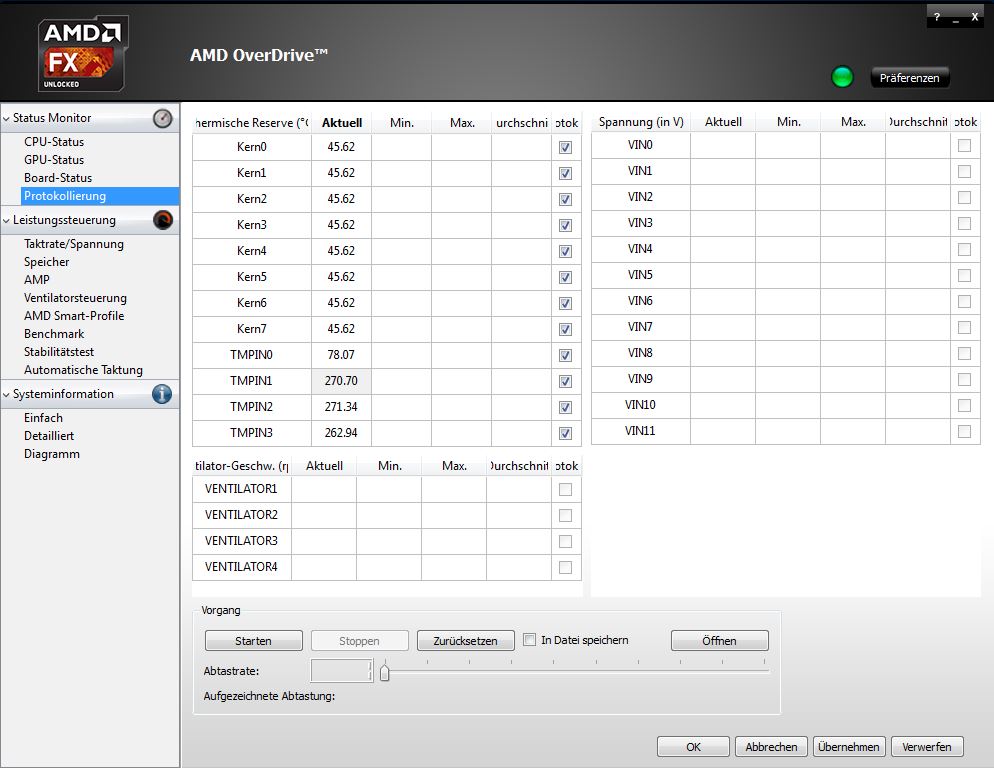Click the VENTILATOR2 row label

pos(241,514)
